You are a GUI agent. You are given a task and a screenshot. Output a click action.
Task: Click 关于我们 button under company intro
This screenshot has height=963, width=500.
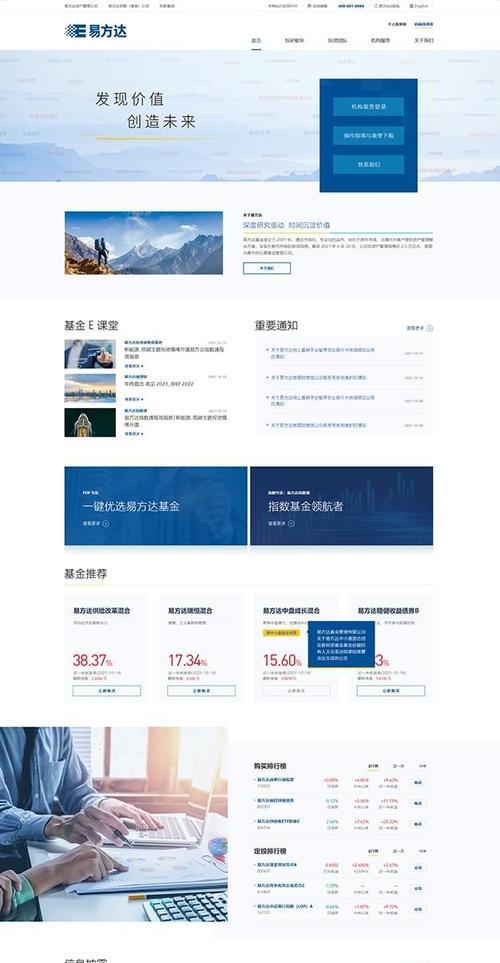[x=267, y=268]
